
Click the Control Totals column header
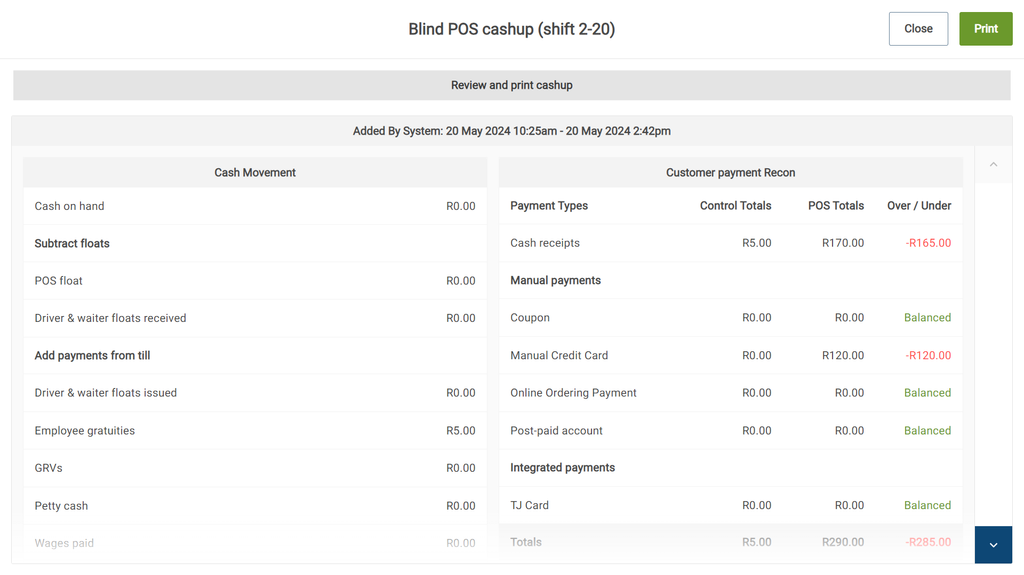pyautogui.click(x=735, y=206)
